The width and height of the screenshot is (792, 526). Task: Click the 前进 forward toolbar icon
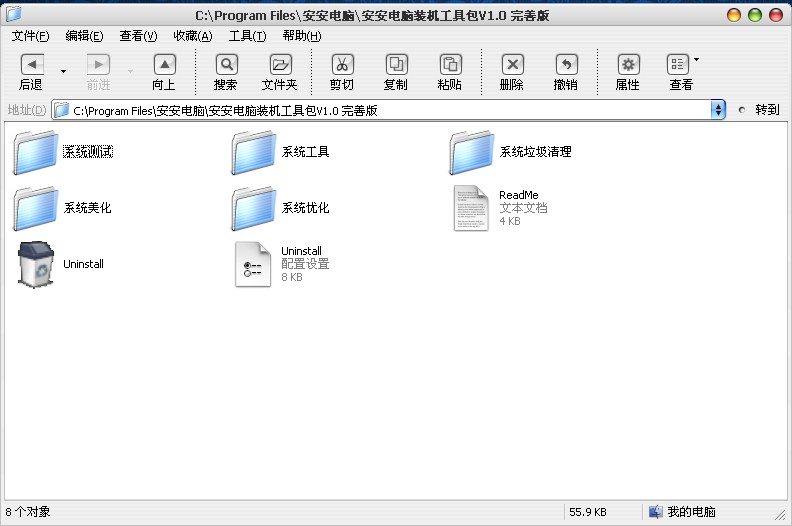pyautogui.click(x=98, y=65)
